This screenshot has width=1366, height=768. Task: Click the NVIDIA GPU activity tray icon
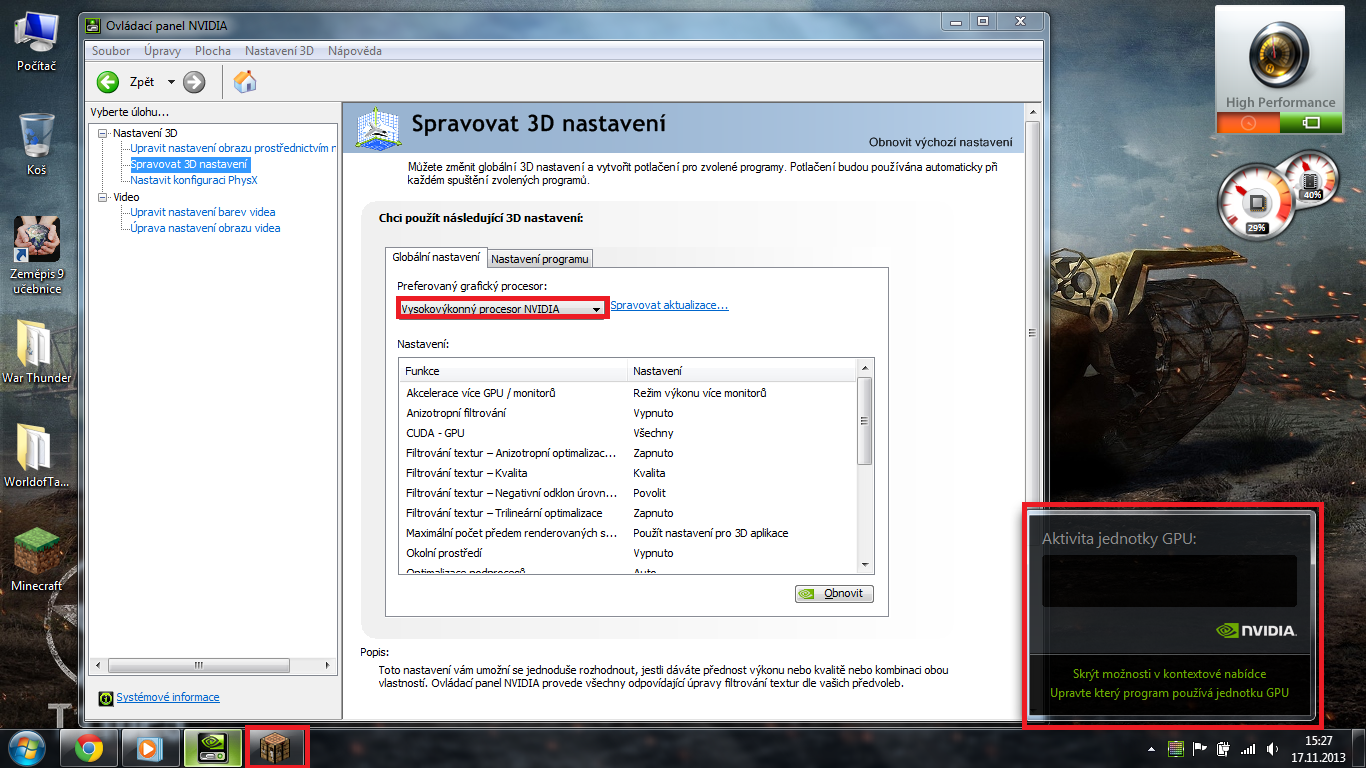(x=1176, y=748)
